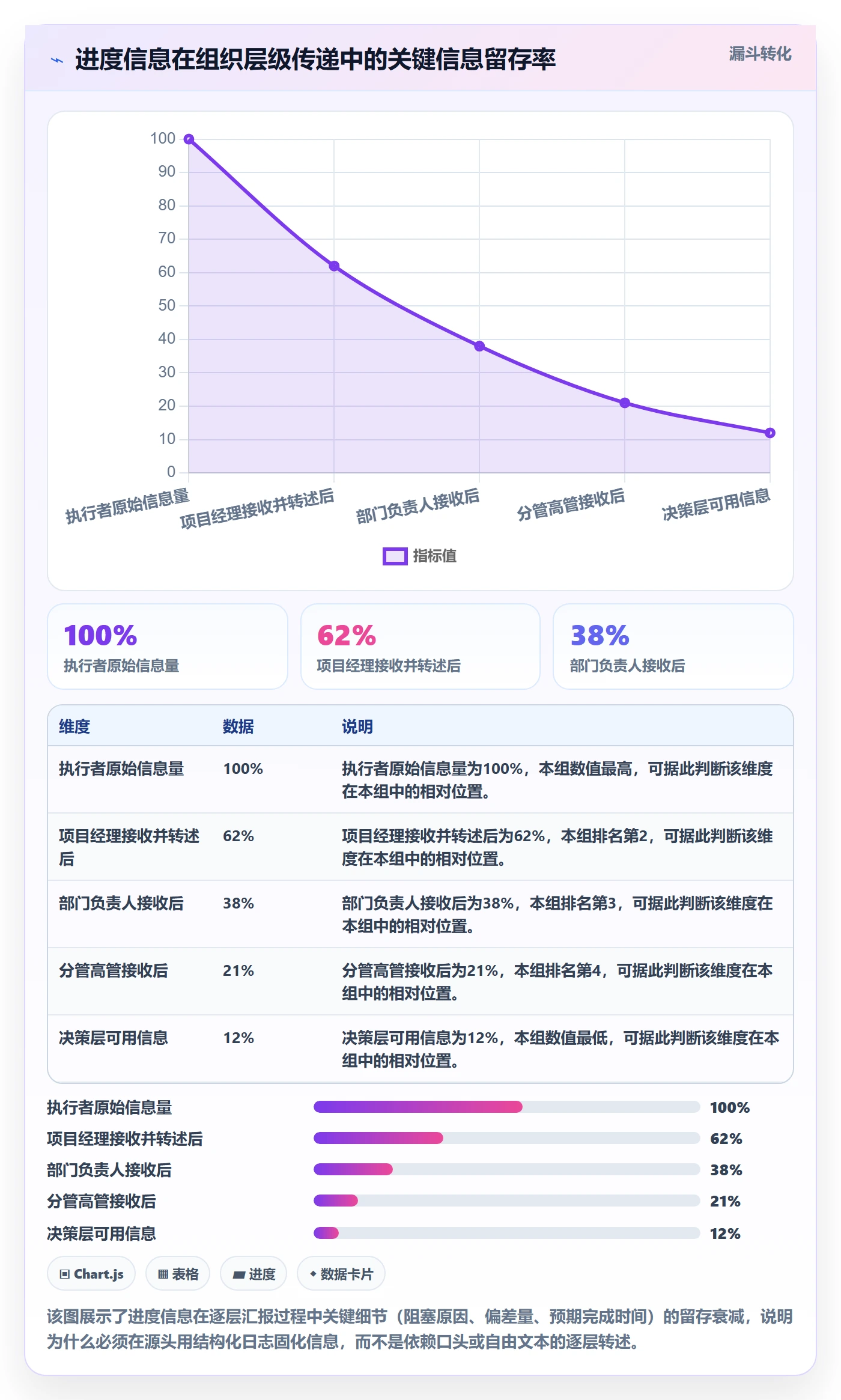
Task: Click the 执行者原始信息量 progress bar
Action: [506, 1107]
